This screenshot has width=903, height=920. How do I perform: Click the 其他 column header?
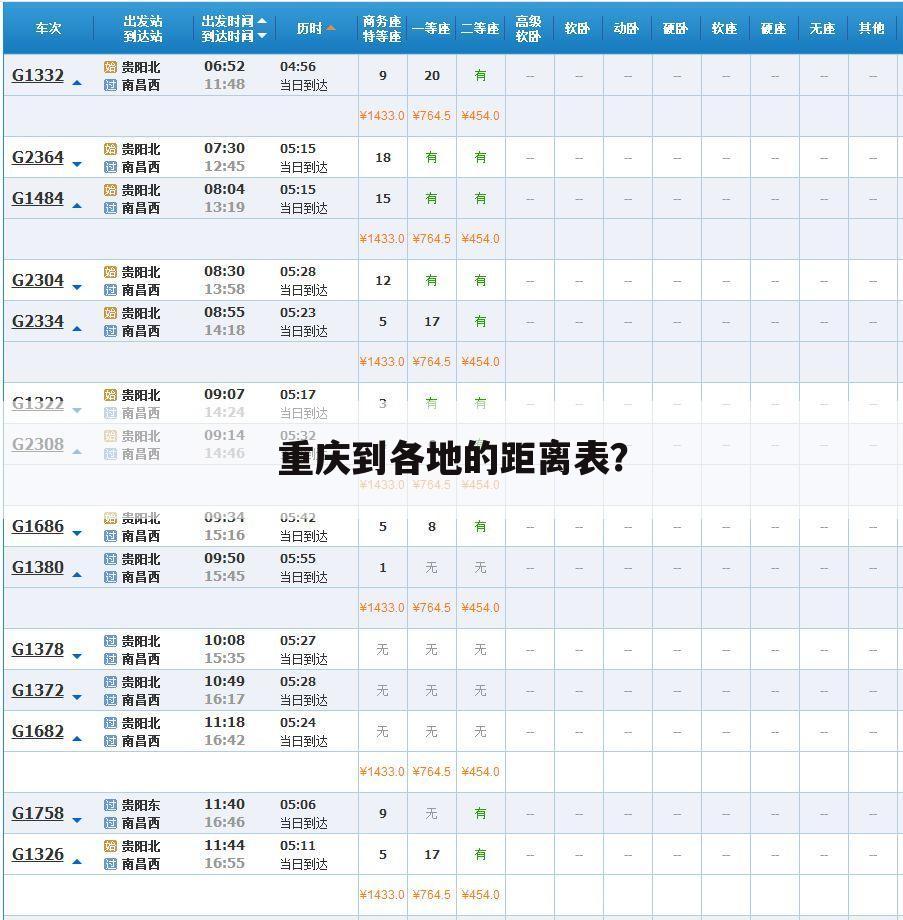tap(871, 28)
